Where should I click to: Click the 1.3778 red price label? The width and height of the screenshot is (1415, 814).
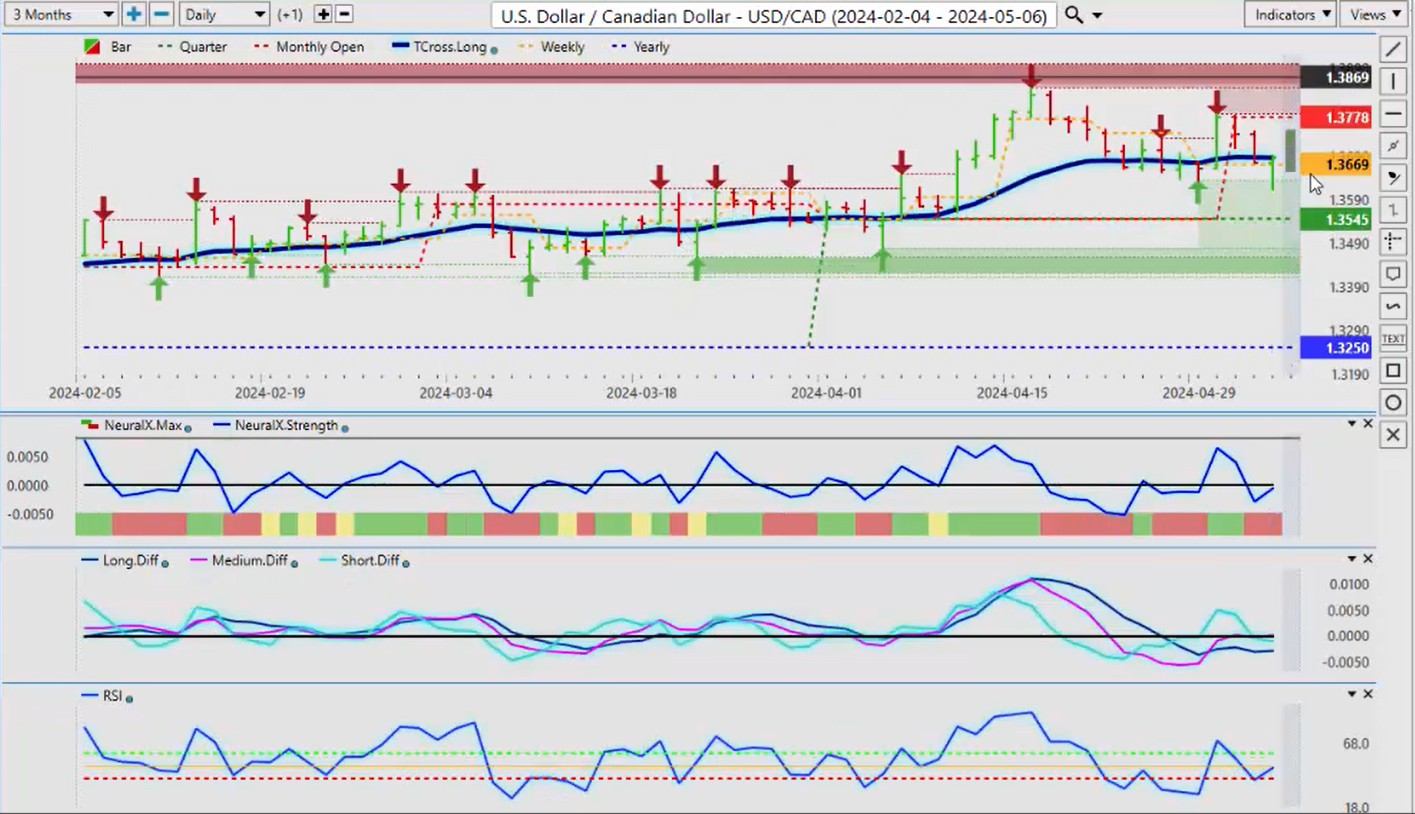click(x=1336, y=118)
